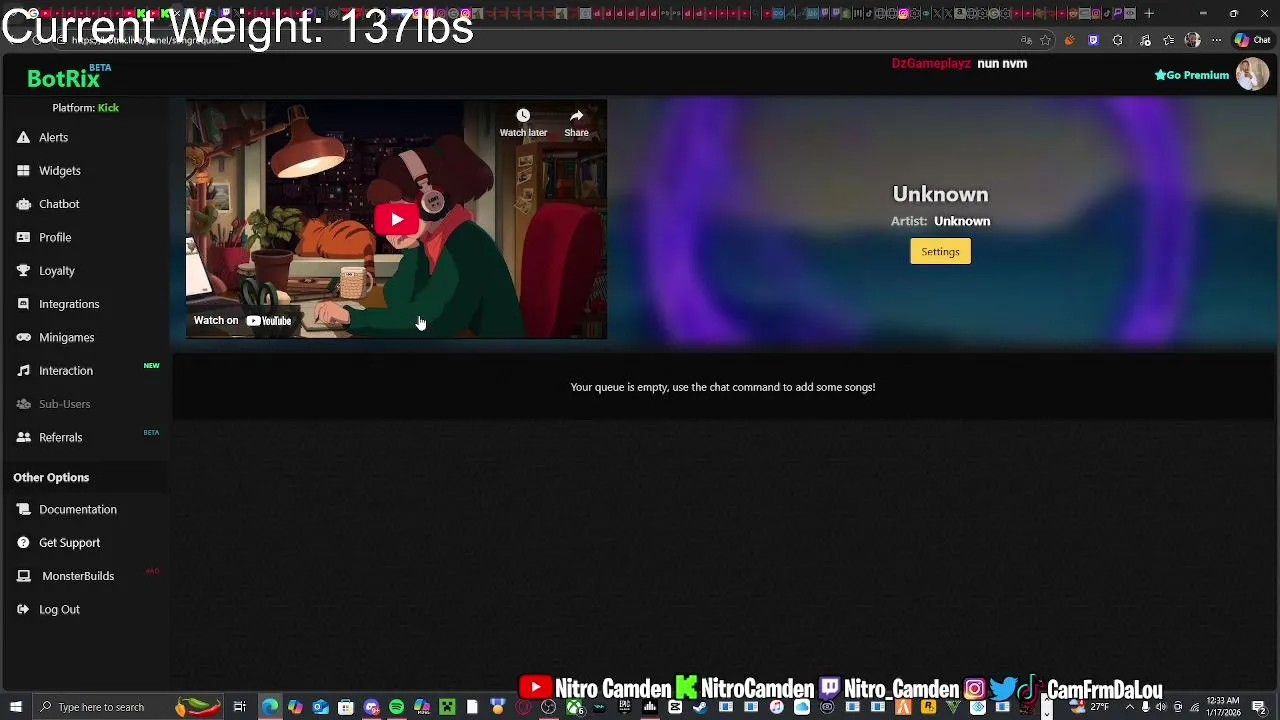Open Minecraft from the taskbar
This screenshot has height=720, width=1280.
click(x=447, y=707)
